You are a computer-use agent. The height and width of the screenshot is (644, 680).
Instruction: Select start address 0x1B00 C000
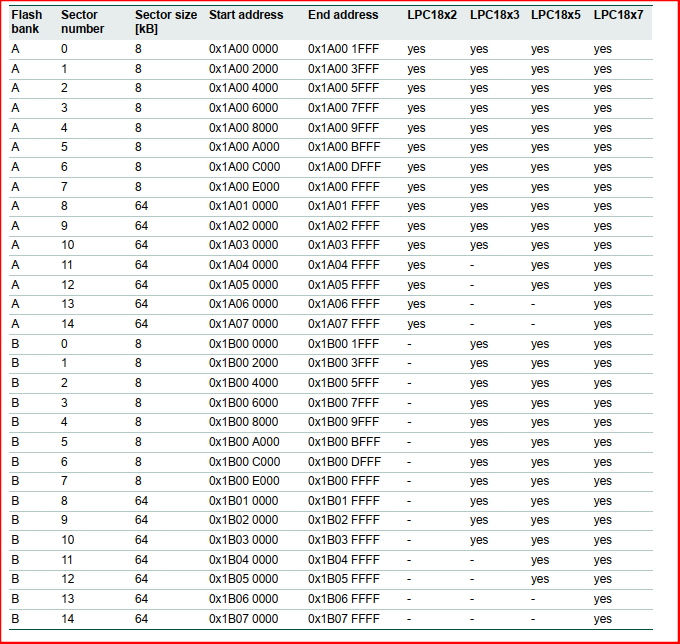(245, 462)
